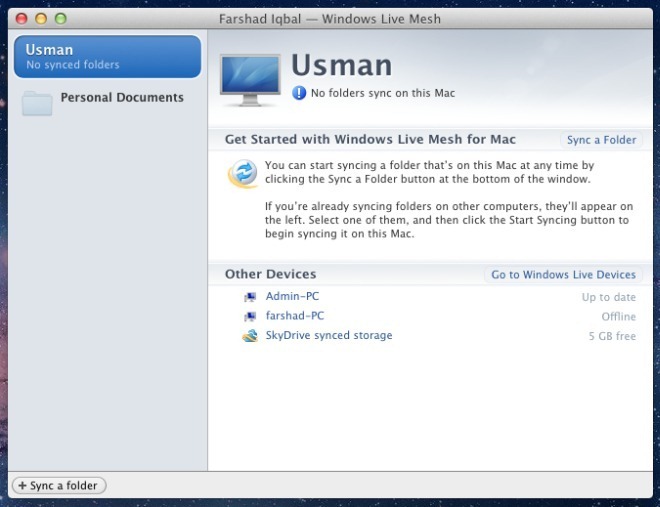
Task: Click the SkyDrive cloud storage icon
Action: click(x=250, y=335)
